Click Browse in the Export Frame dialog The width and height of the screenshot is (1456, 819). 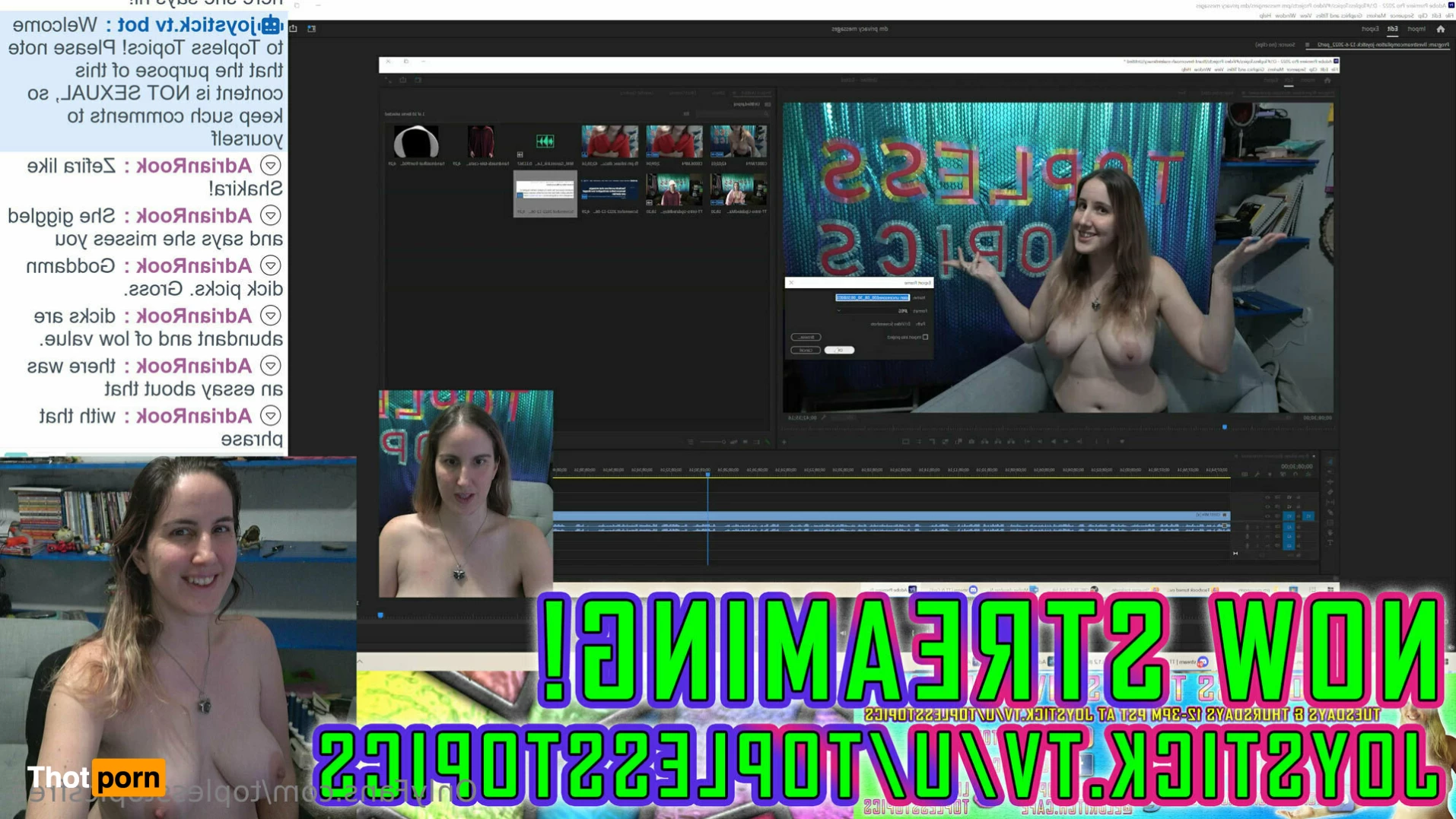click(x=806, y=337)
